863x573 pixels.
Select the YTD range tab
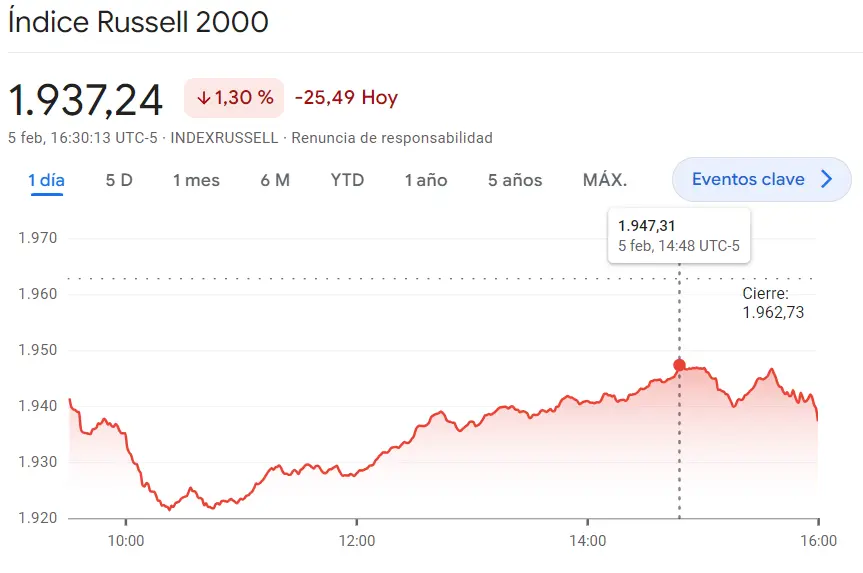[347, 180]
